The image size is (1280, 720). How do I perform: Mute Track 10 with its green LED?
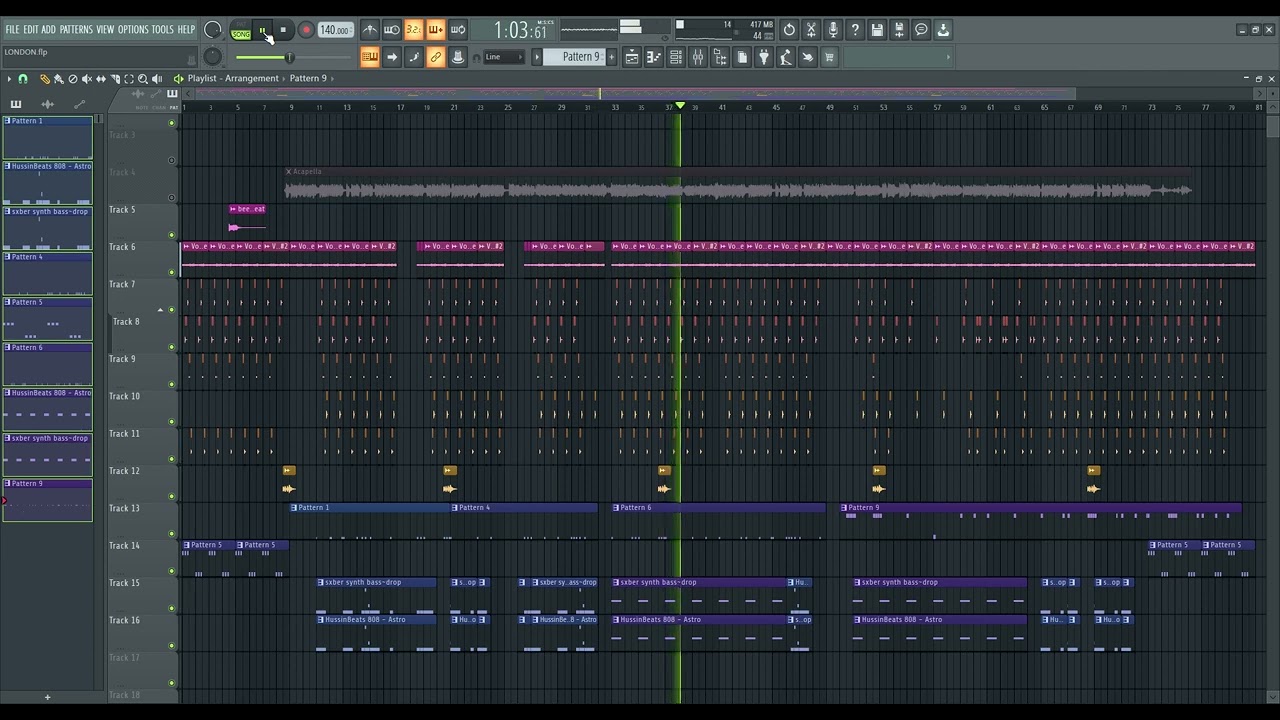(x=171, y=422)
